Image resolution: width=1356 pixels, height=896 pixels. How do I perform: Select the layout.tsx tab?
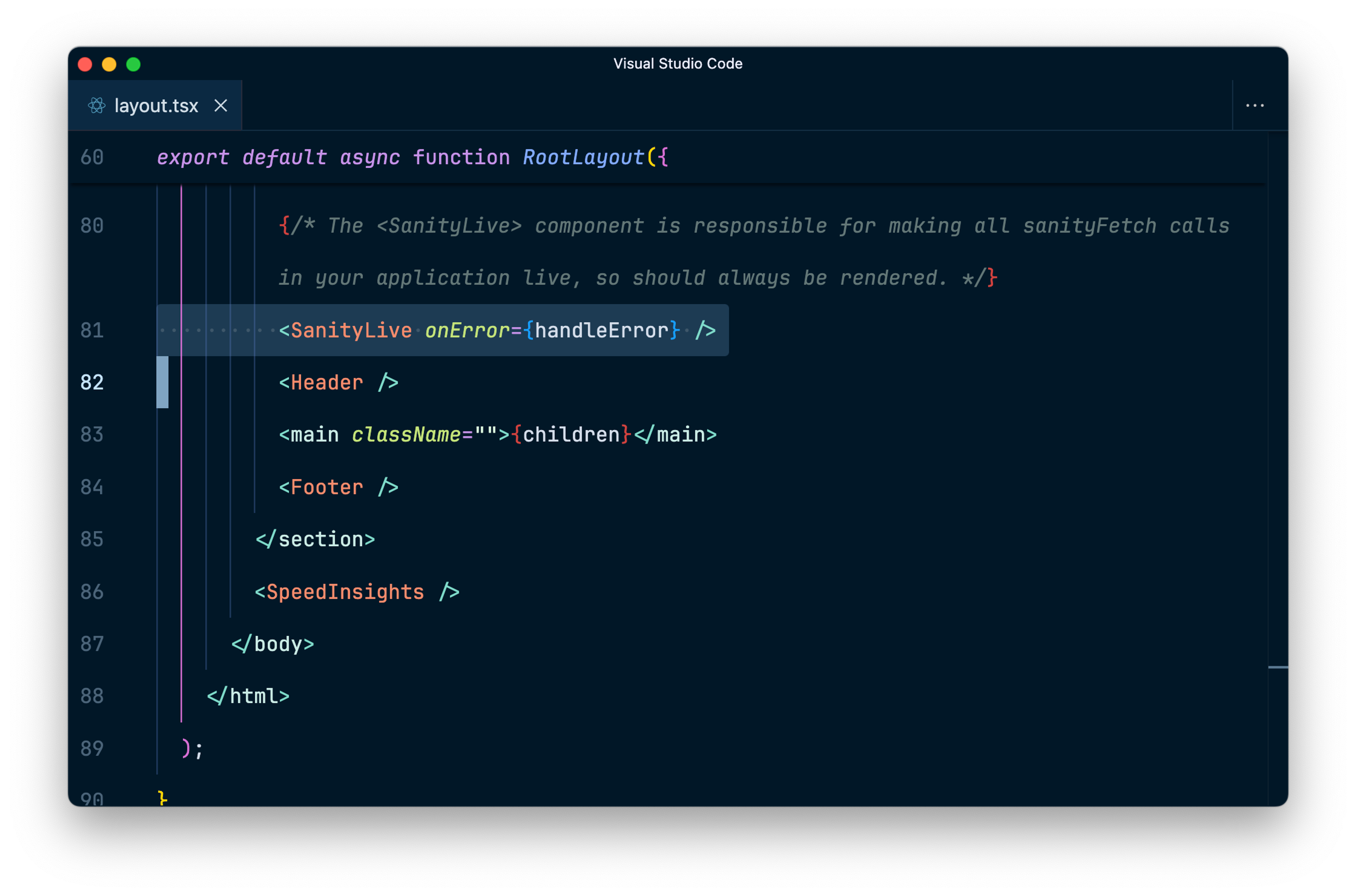pyautogui.click(x=156, y=106)
